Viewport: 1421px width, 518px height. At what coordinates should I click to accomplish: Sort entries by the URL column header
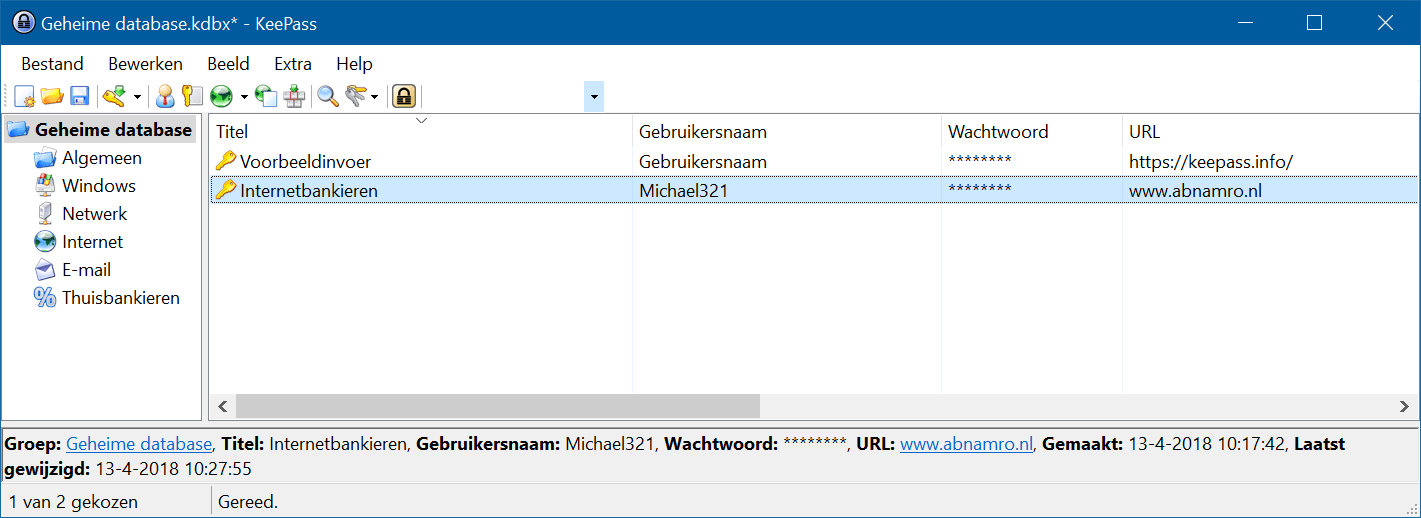pos(1270,131)
